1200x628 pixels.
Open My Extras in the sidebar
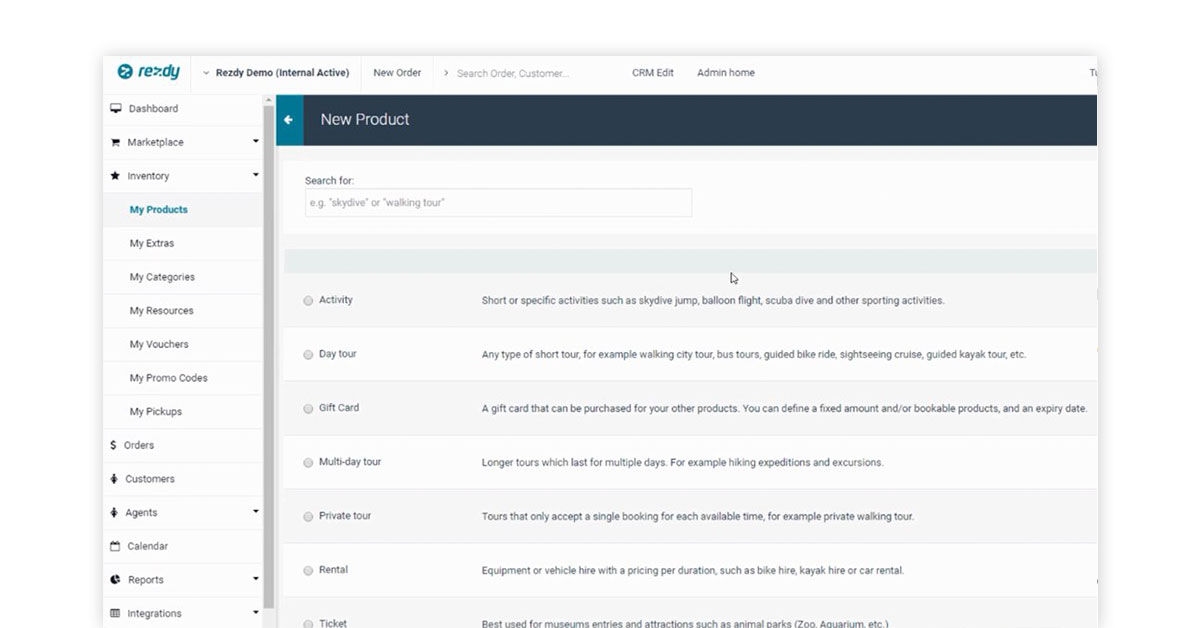(x=152, y=243)
